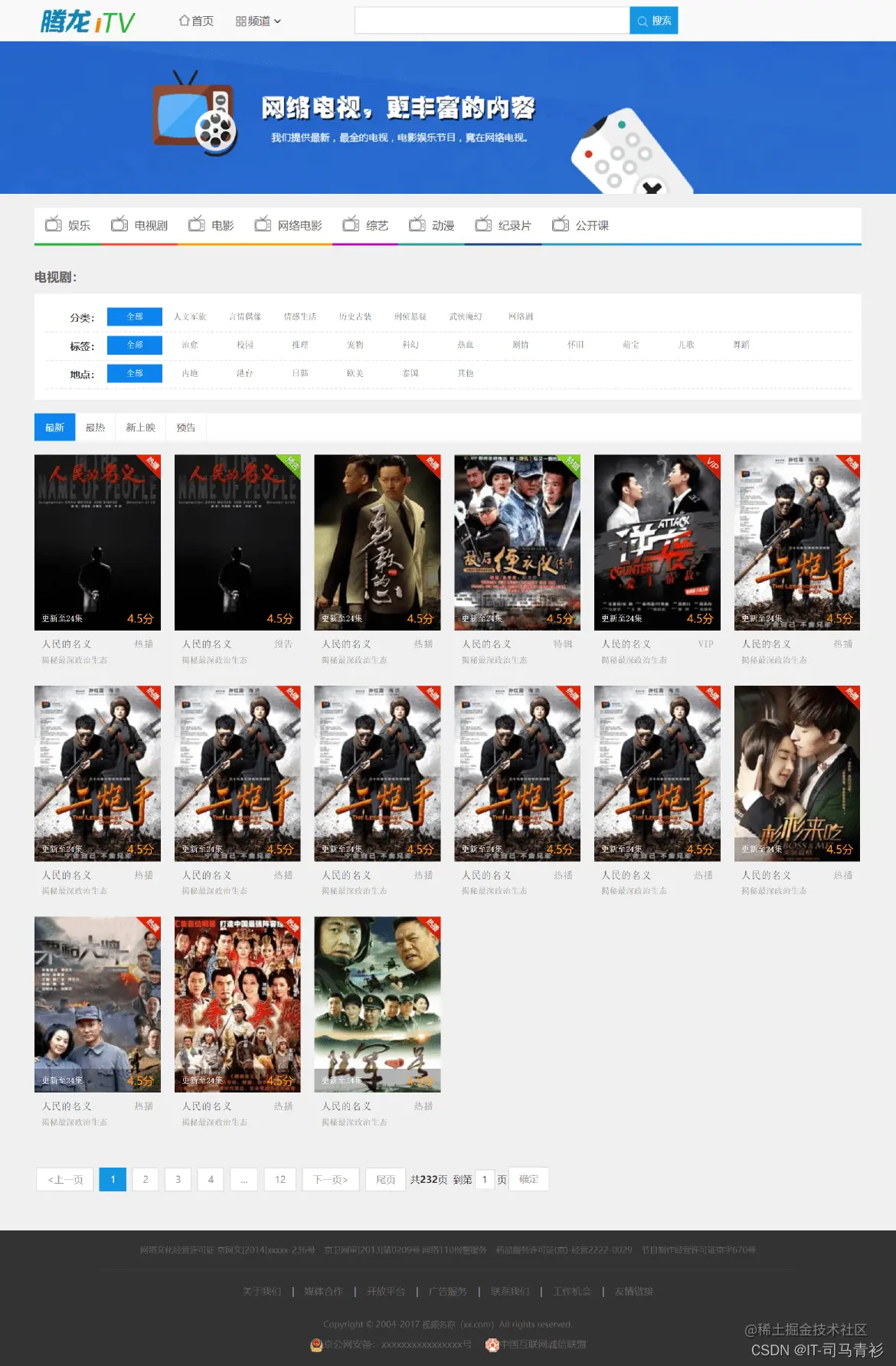
Task: Select page 1 in pagination
Action: pyautogui.click(x=113, y=1179)
